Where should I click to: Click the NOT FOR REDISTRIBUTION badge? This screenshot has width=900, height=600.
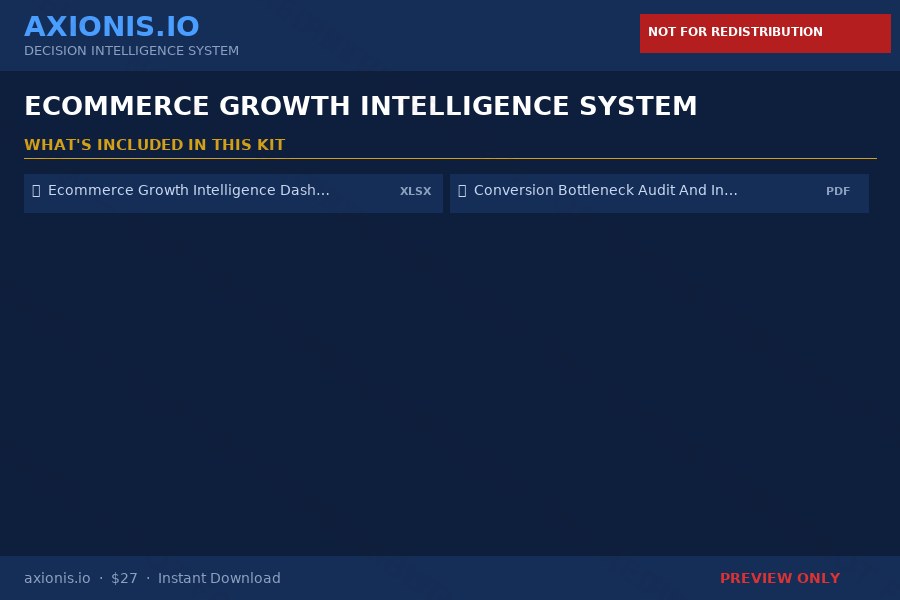765,32
